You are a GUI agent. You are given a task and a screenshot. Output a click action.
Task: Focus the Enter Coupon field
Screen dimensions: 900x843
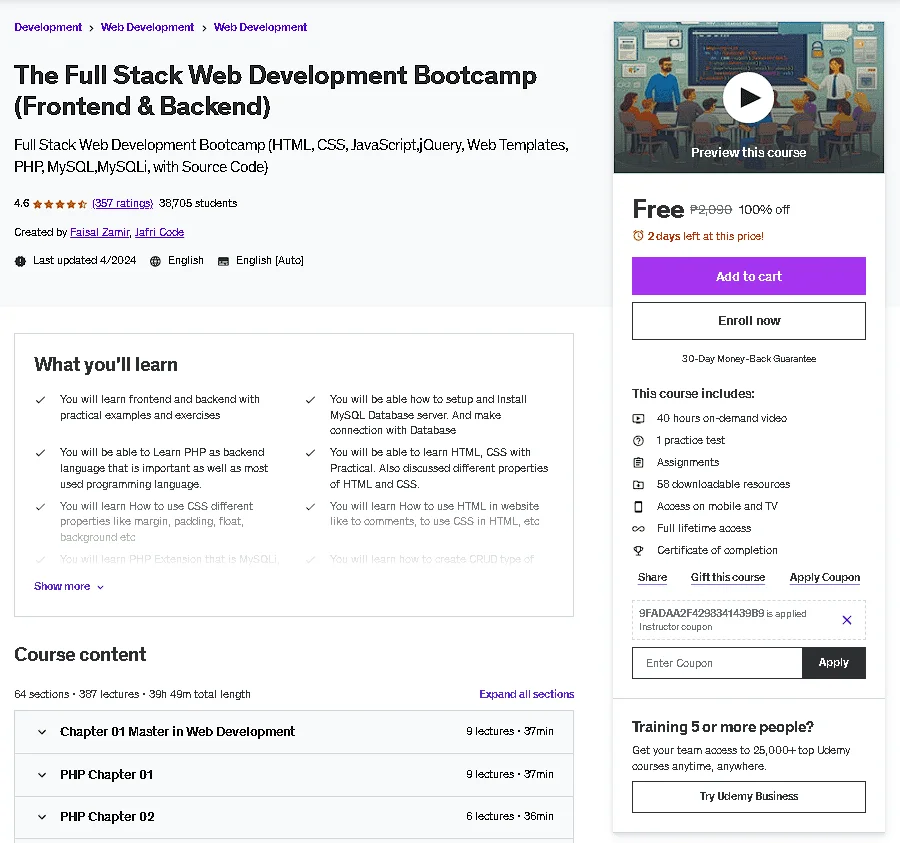coord(717,663)
